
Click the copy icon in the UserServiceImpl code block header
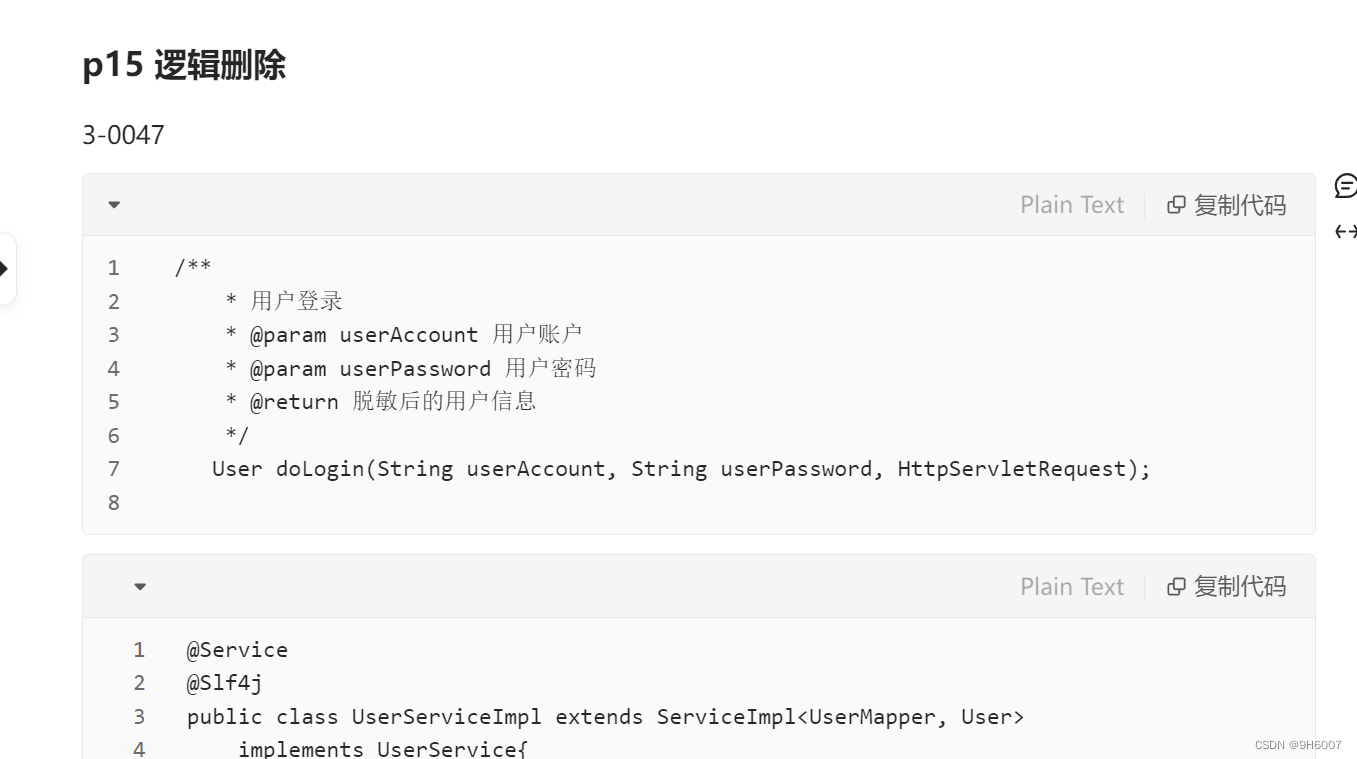click(x=1176, y=587)
